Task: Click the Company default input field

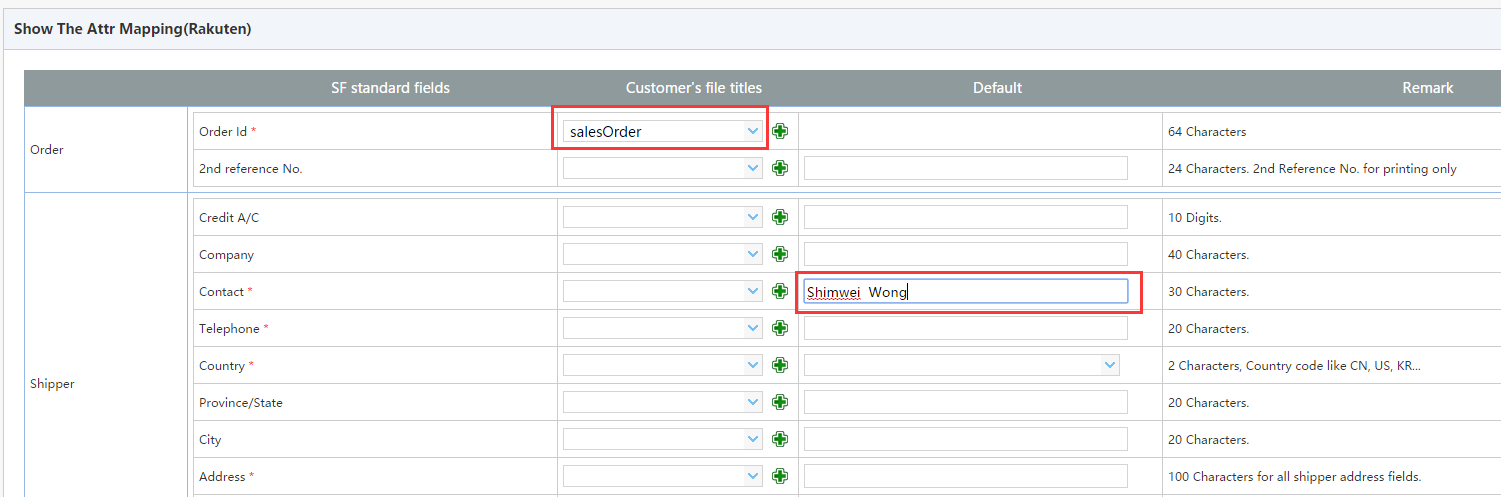Action: [966, 254]
